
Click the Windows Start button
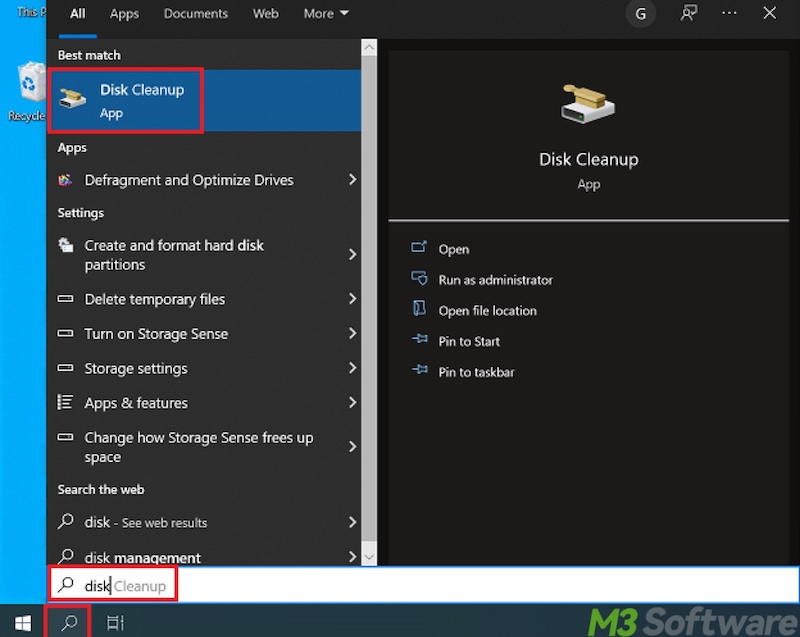[x=23, y=622]
